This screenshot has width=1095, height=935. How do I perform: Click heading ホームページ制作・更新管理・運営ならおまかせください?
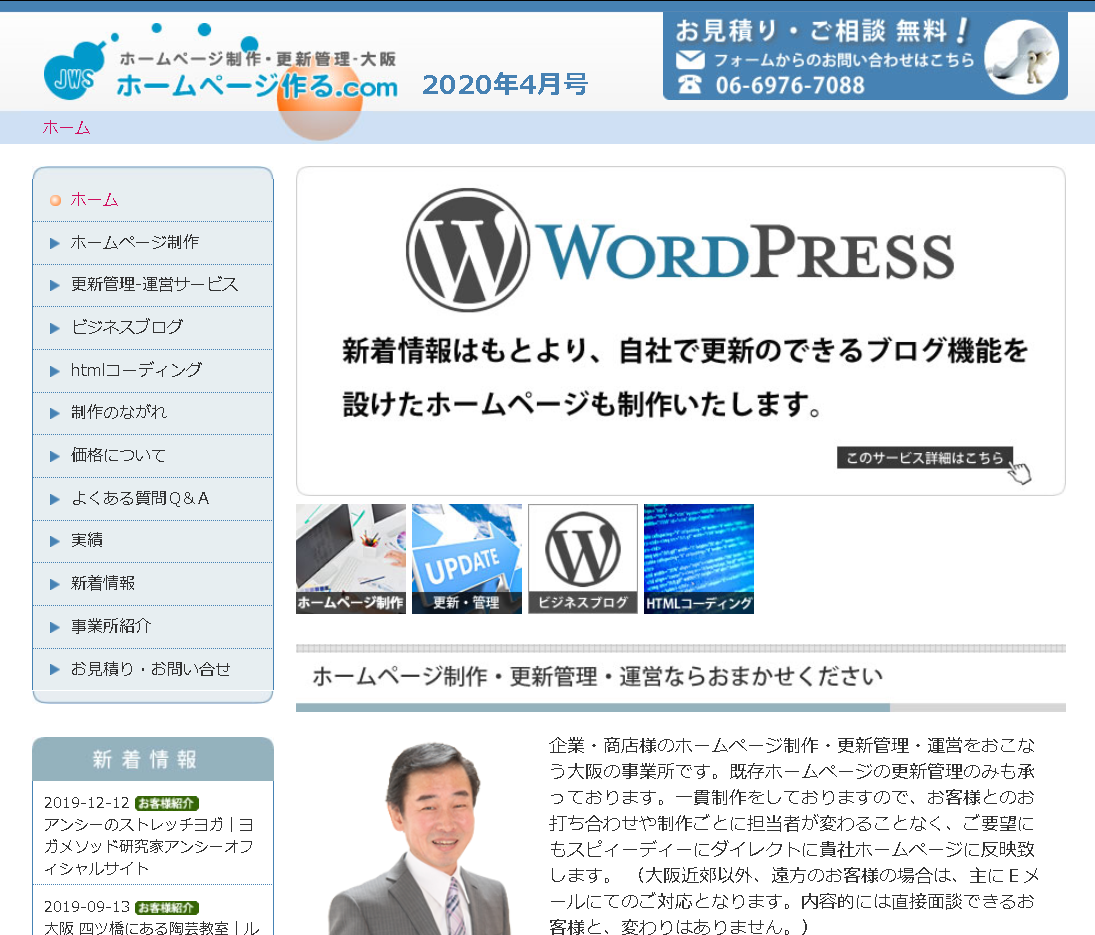[x=598, y=676]
